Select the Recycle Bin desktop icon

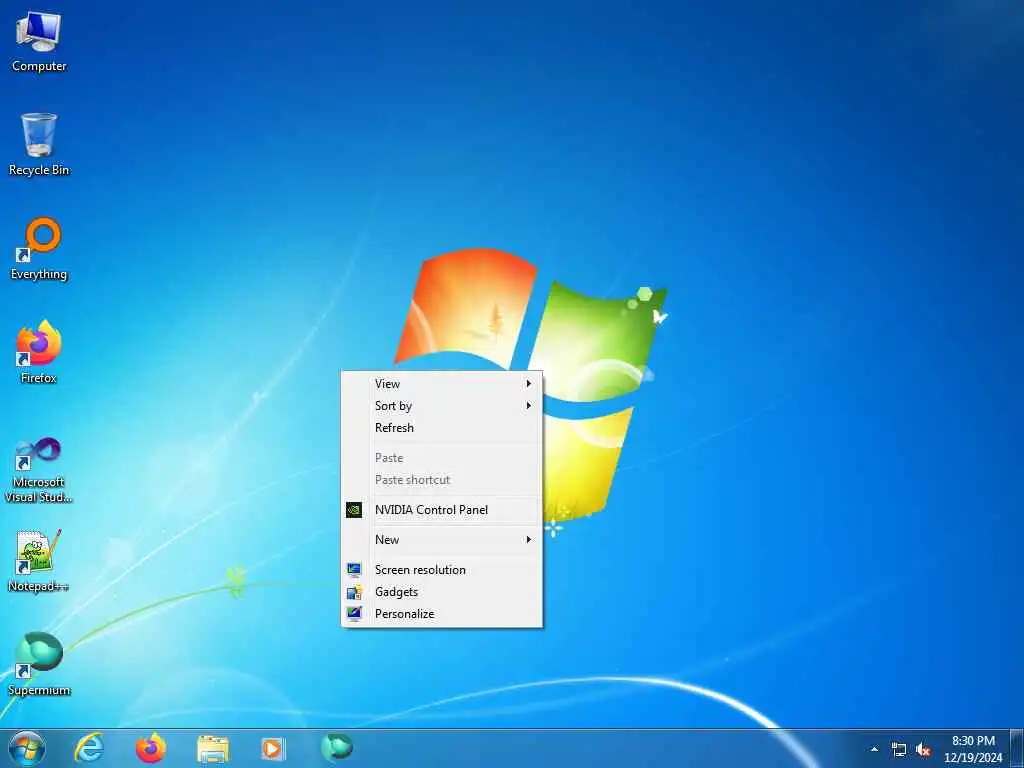click(39, 144)
